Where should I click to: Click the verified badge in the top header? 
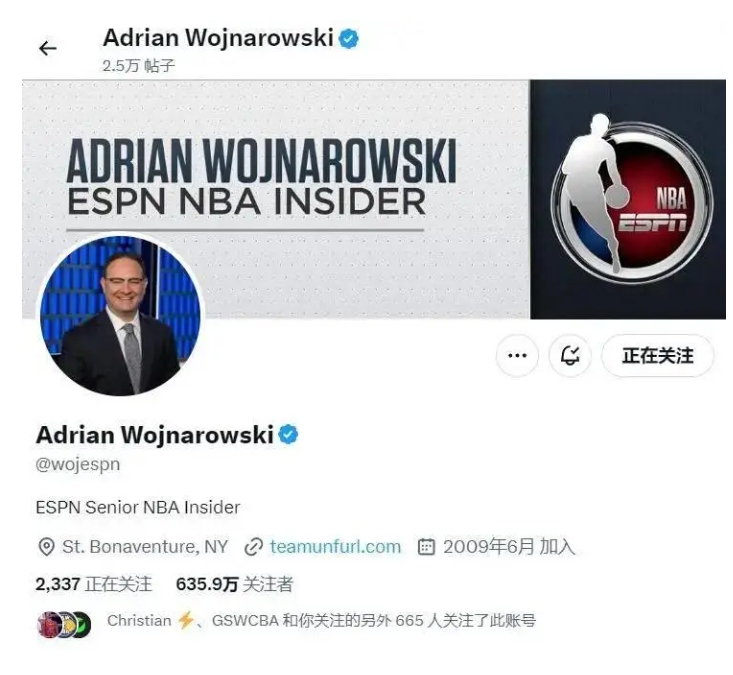click(x=349, y=38)
